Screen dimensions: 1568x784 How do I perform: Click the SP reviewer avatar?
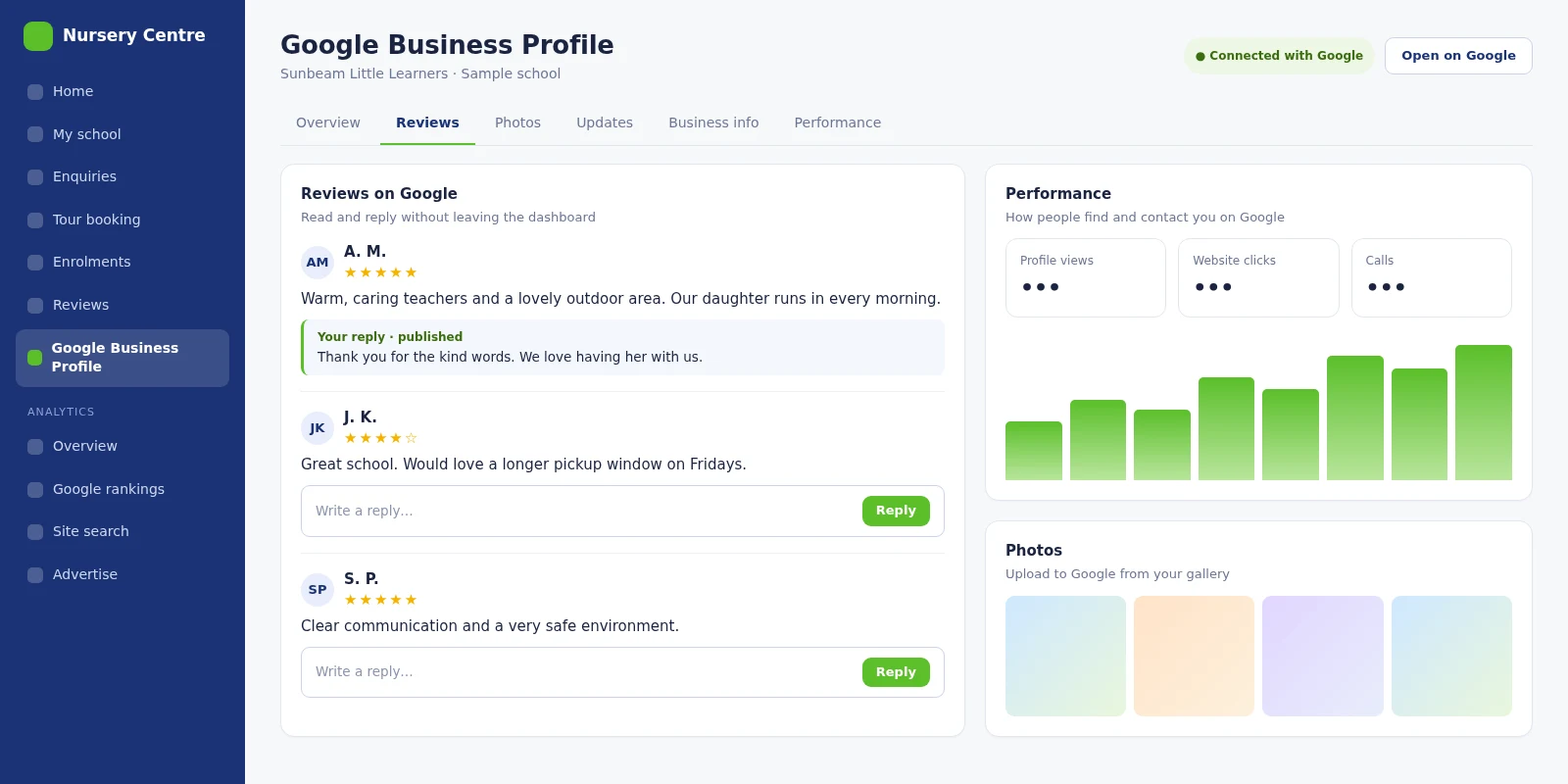(318, 590)
